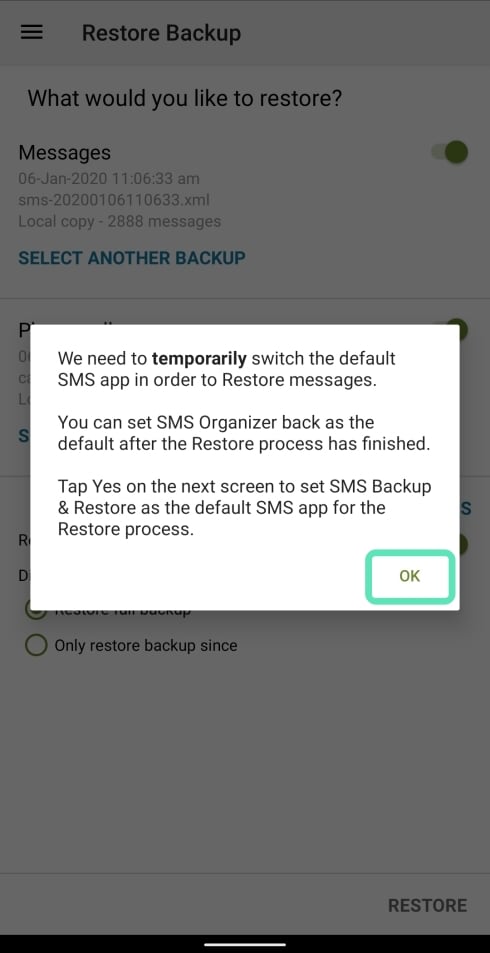Toggle the switch peeking out beside the OK button
This screenshot has height=953, width=490.
(464, 545)
